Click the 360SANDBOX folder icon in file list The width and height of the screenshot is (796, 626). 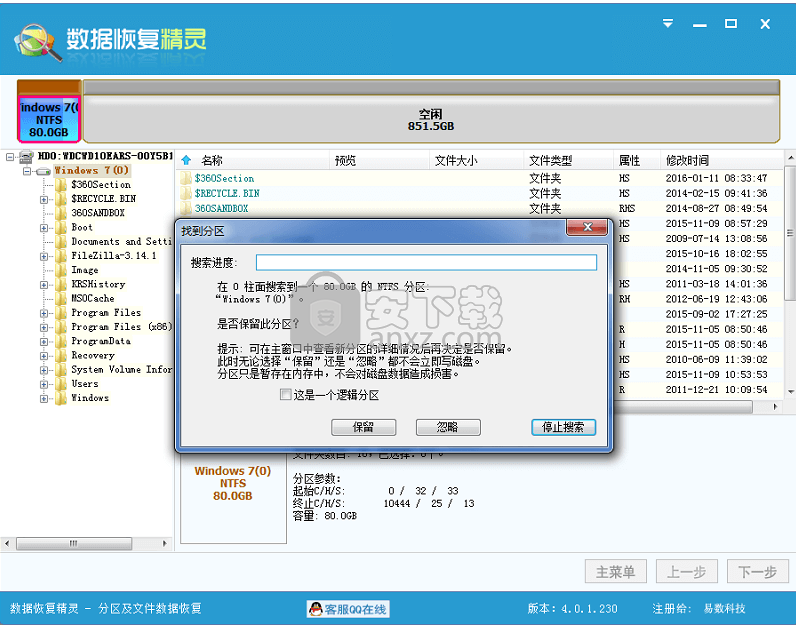pos(186,209)
